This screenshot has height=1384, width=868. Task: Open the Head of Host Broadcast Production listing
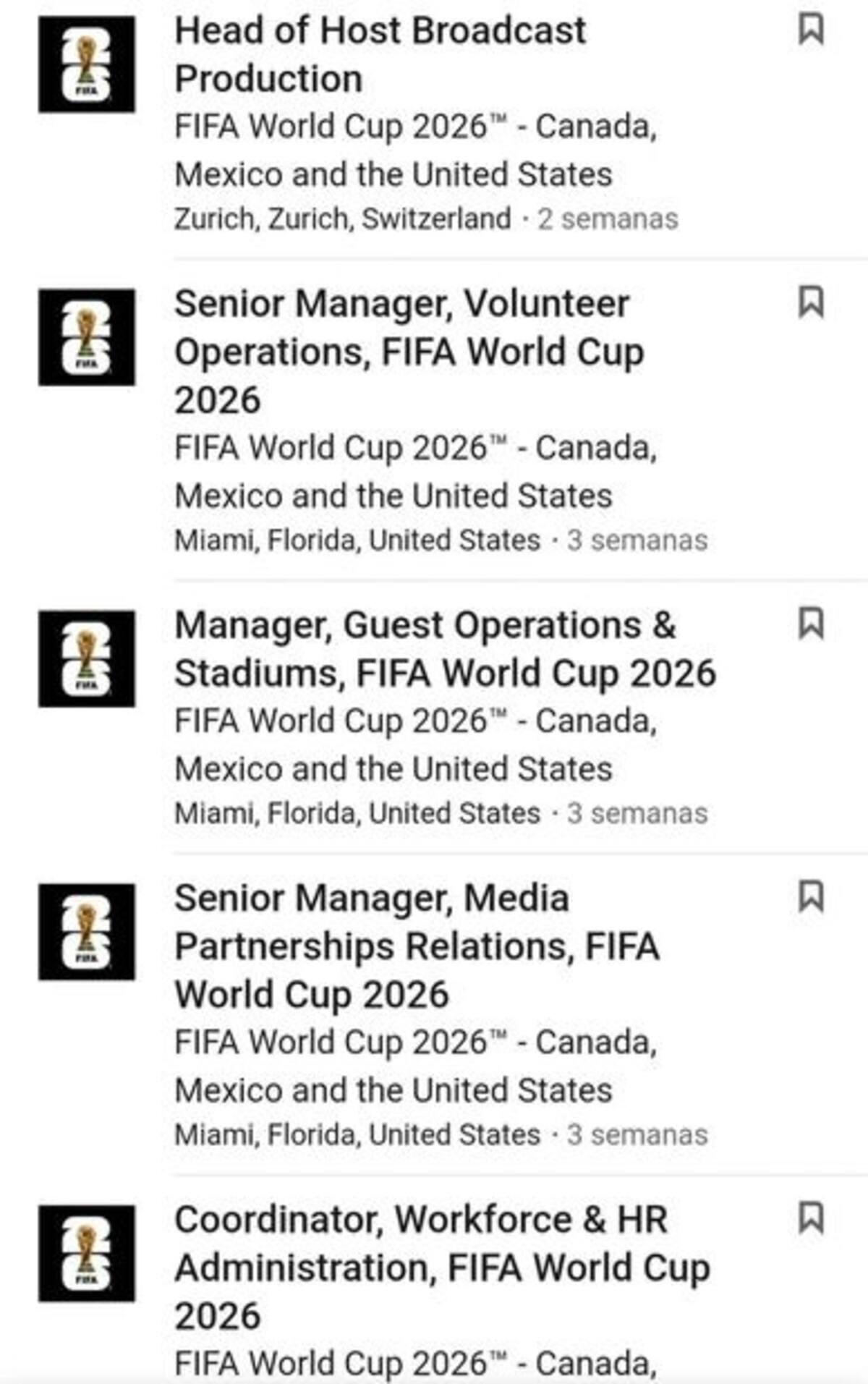click(380, 54)
